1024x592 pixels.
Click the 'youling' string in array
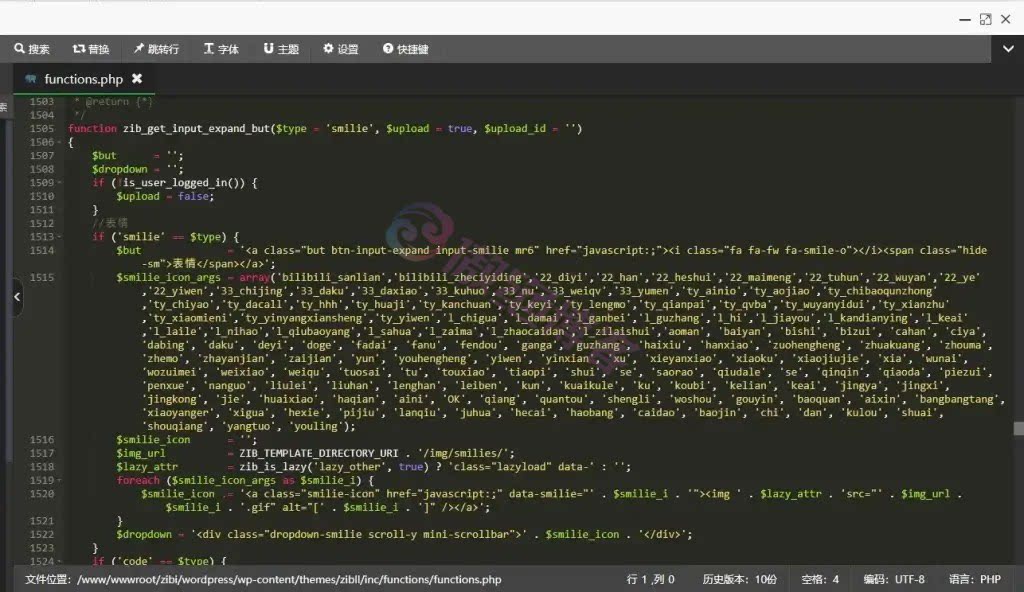click(315, 426)
